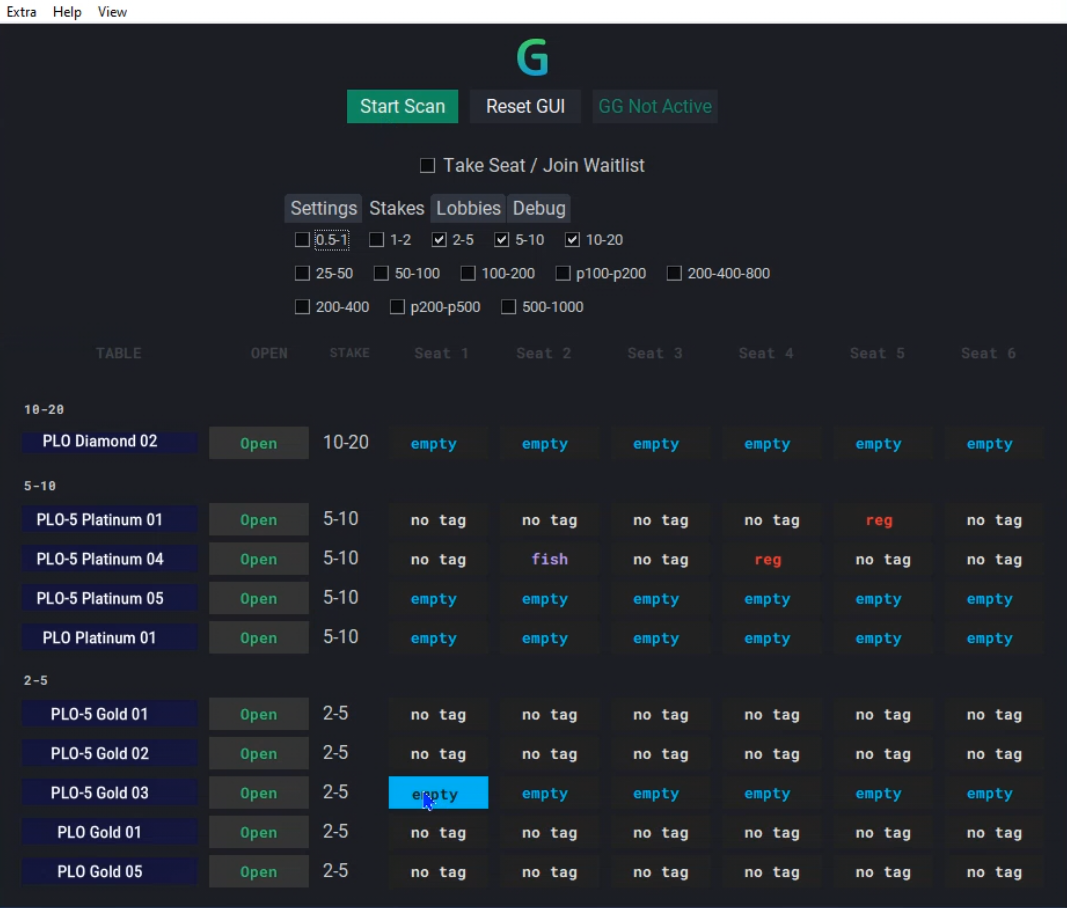Check the 500-1000 stakes checkbox
Image resolution: width=1067 pixels, height=908 pixels.
(507, 306)
